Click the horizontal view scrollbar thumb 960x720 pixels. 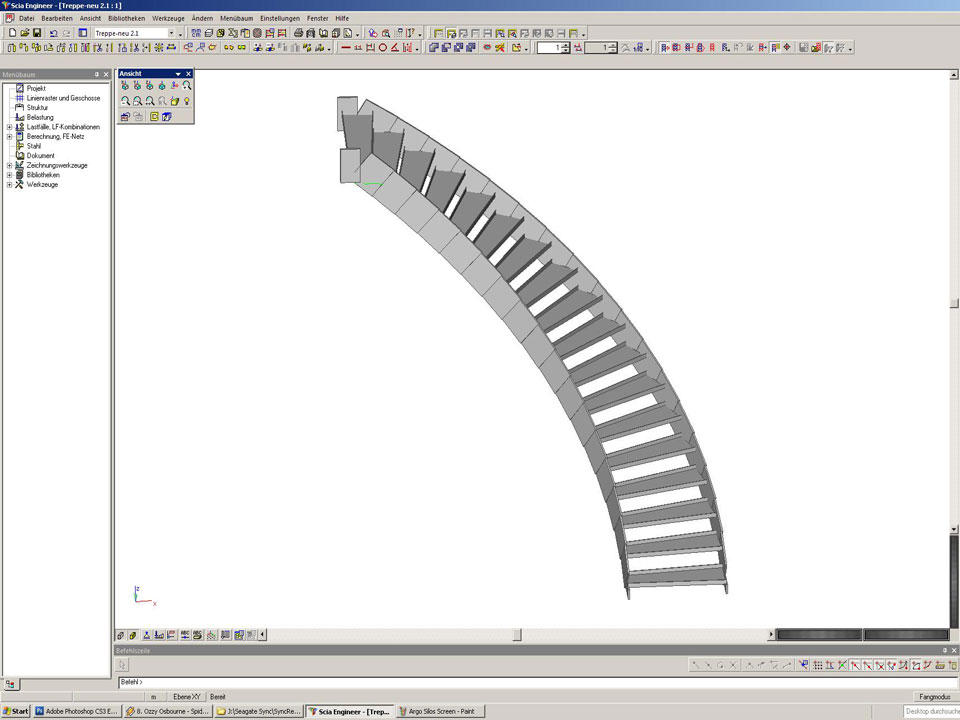[517, 634]
